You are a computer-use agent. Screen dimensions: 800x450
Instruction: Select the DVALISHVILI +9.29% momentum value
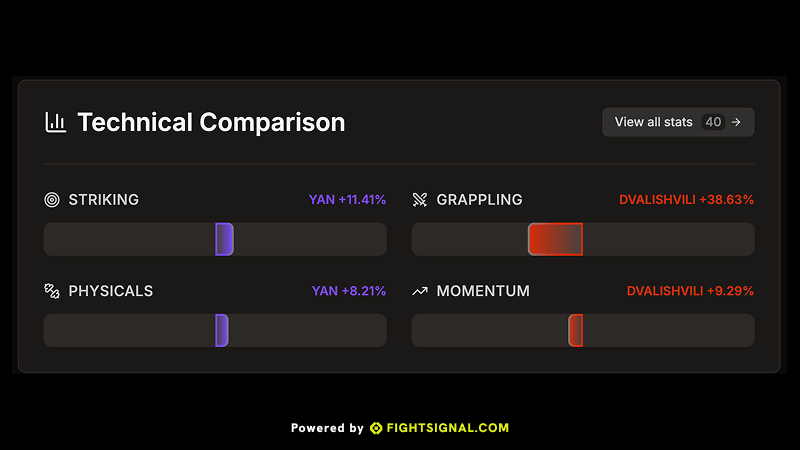pos(690,291)
